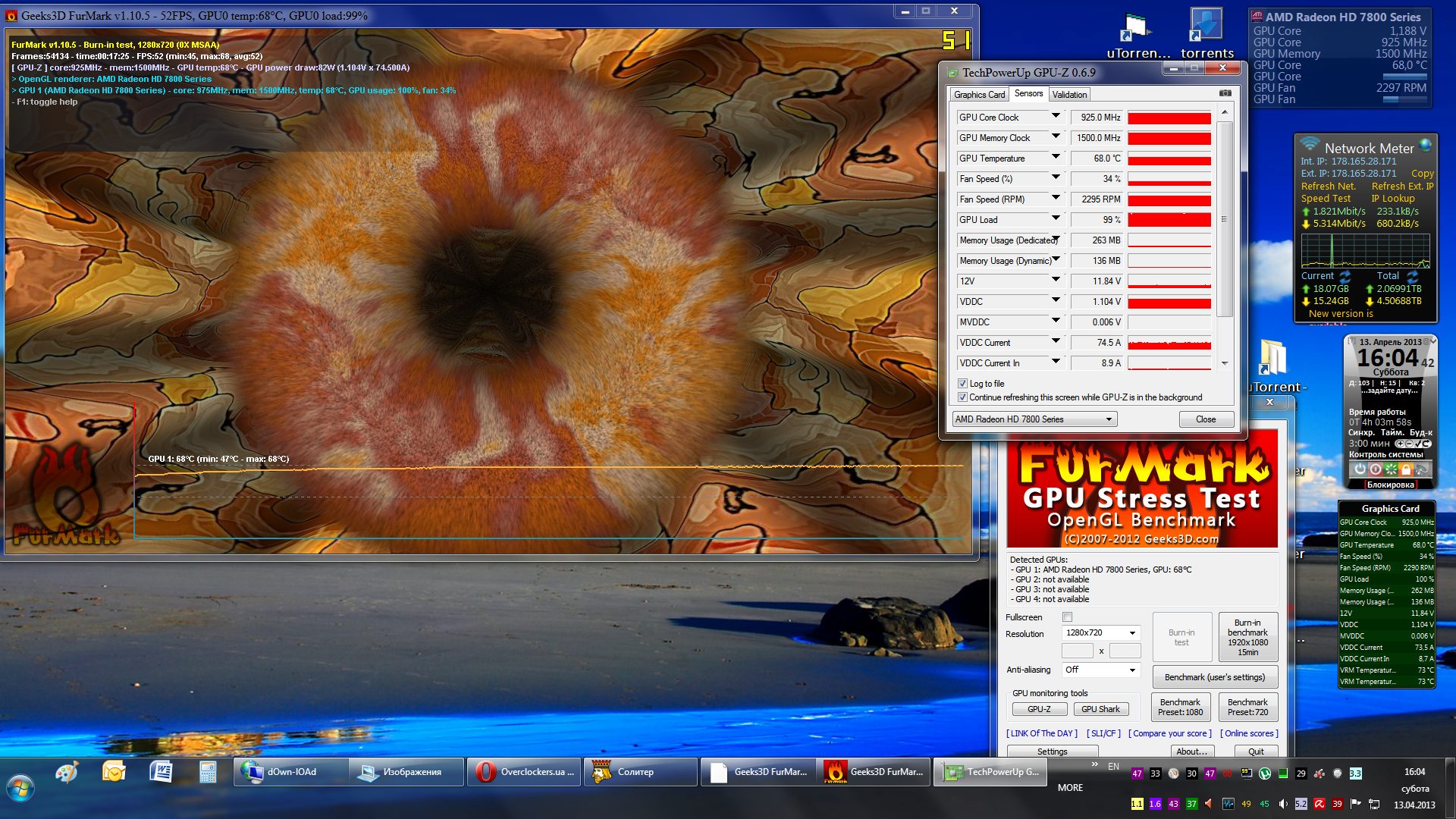1456x819 pixels.
Task: Switch to the Graphics Card tab
Action: click(x=979, y=94)
